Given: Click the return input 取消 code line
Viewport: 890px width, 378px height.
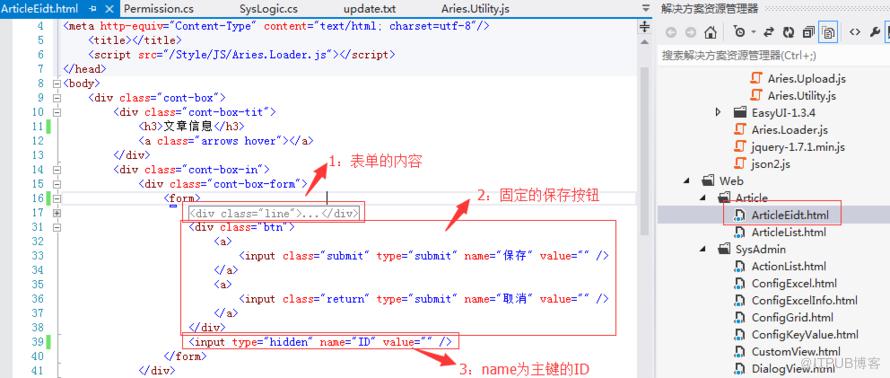Looking at the screenshot, I should (x=424, y=299).
